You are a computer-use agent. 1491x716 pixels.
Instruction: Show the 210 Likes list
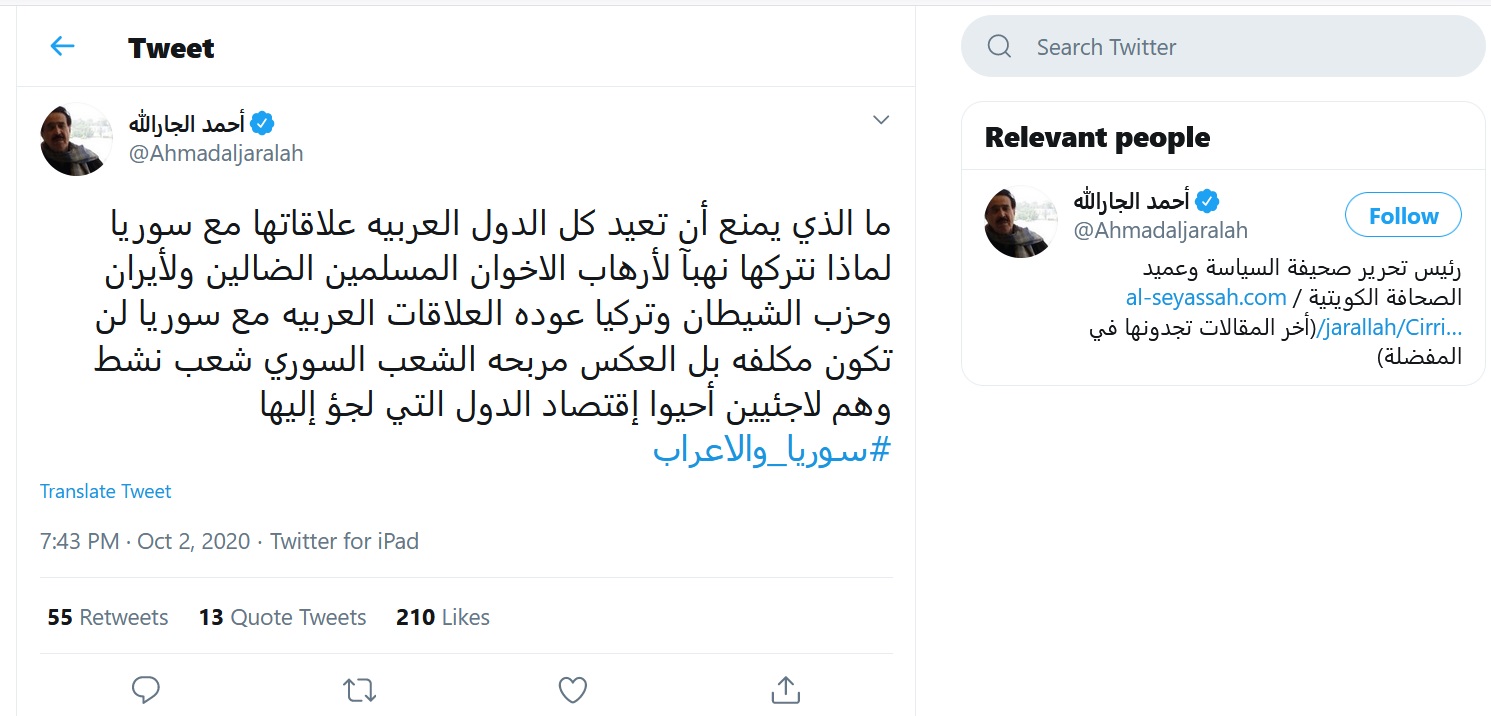(443, 617)
